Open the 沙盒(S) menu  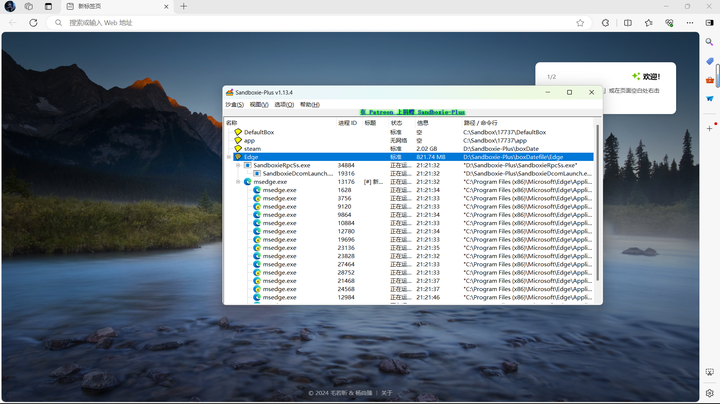click(x=235, y=105)
